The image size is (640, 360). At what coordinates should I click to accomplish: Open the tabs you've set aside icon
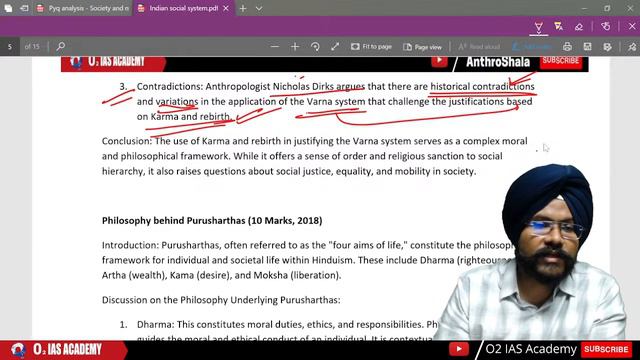pos(9,8)
